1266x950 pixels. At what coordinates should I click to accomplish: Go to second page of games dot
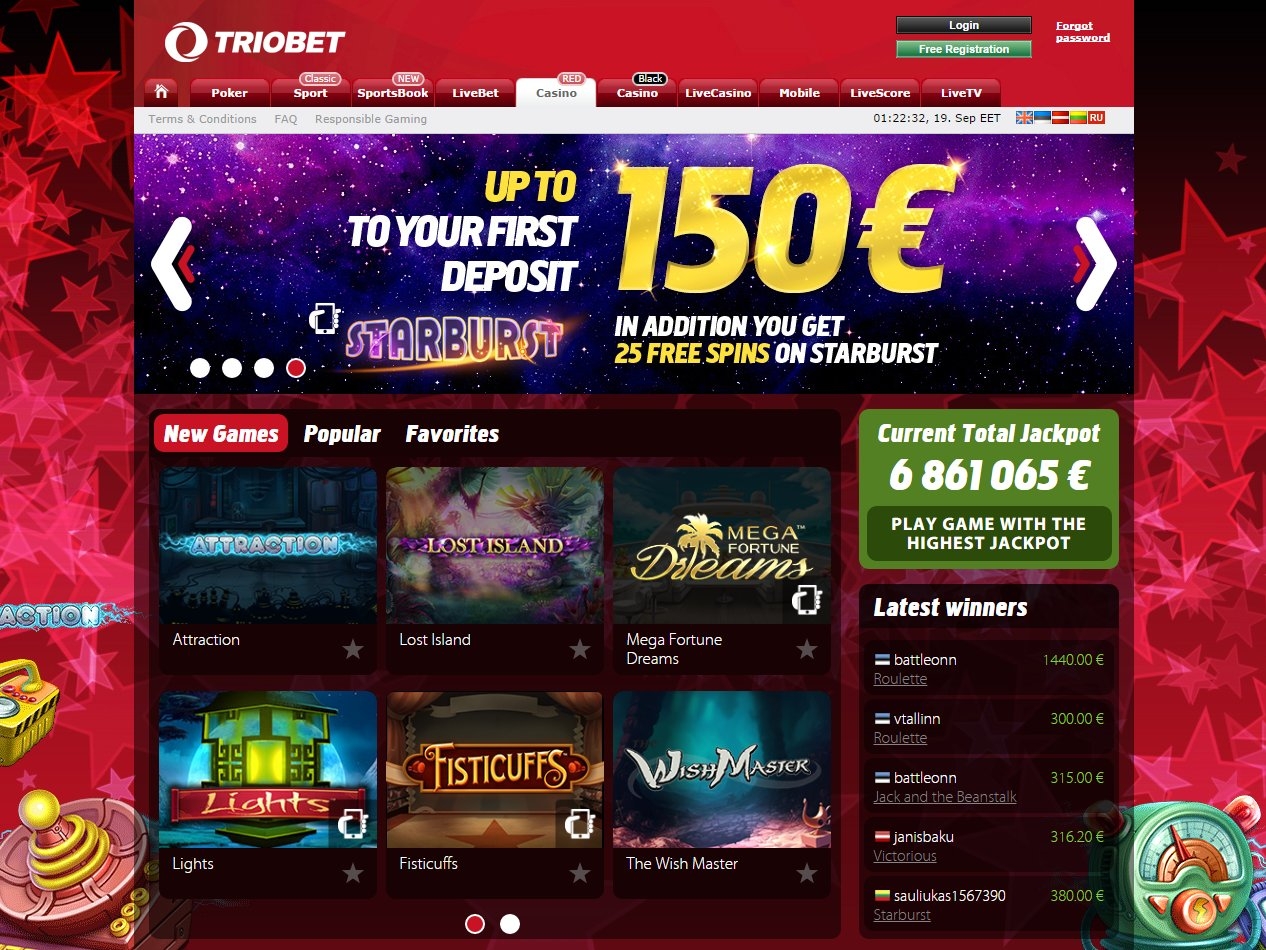point(510,924)
